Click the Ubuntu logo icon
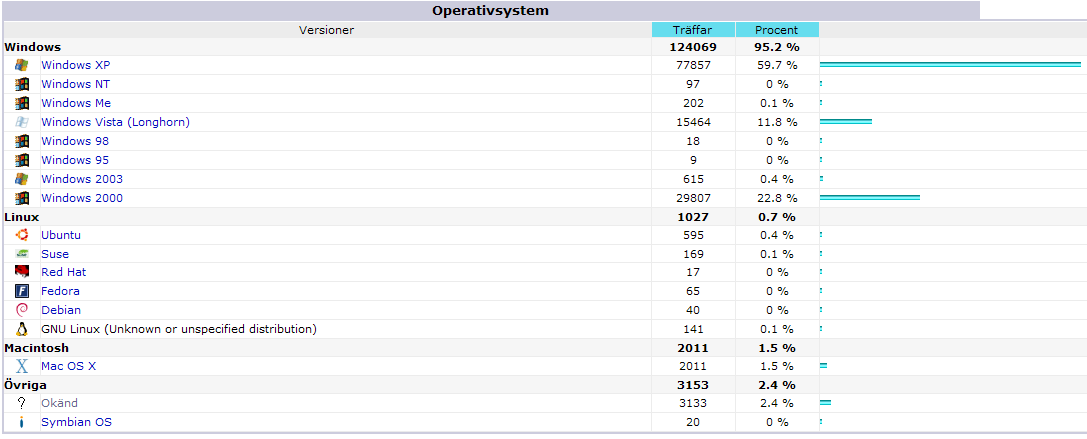 pyautogui.click(x=21, y=235)
